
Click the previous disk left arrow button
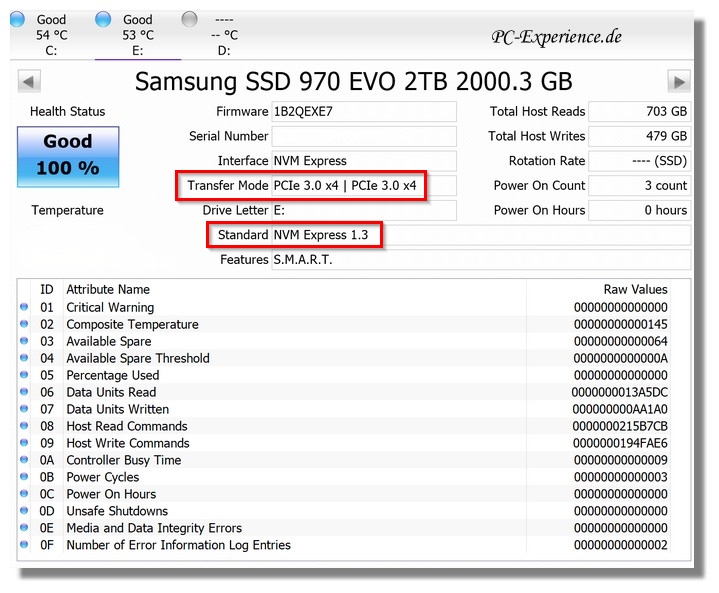[x=30, y=82]
